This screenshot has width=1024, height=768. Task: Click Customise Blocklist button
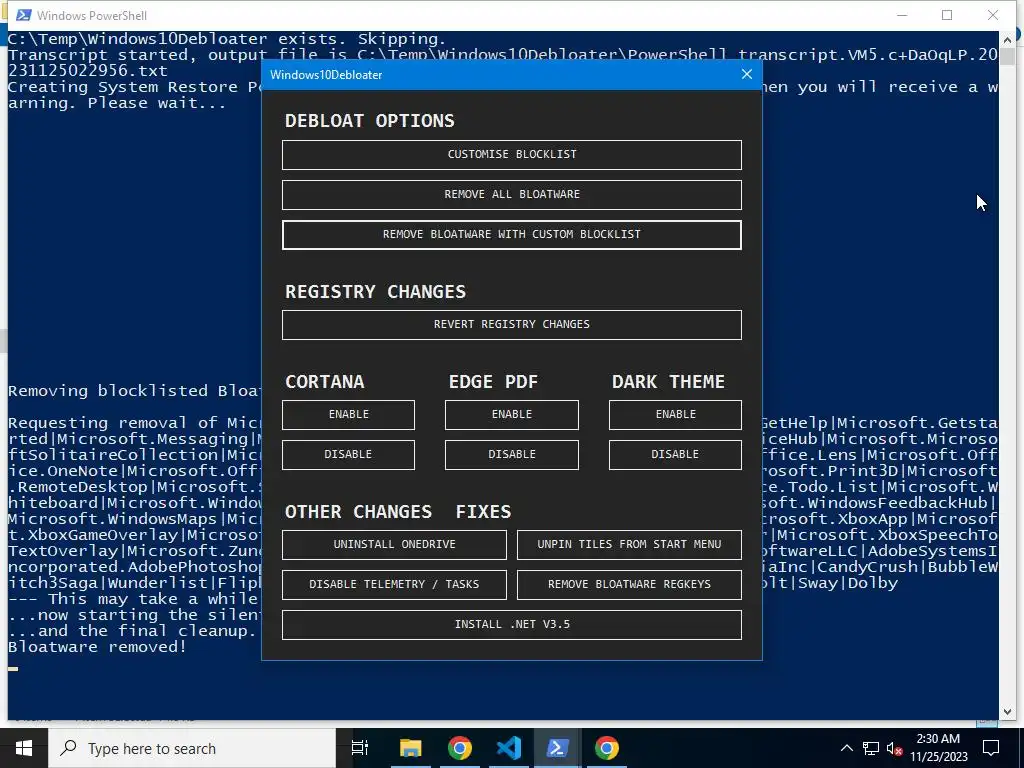(511, 155)
